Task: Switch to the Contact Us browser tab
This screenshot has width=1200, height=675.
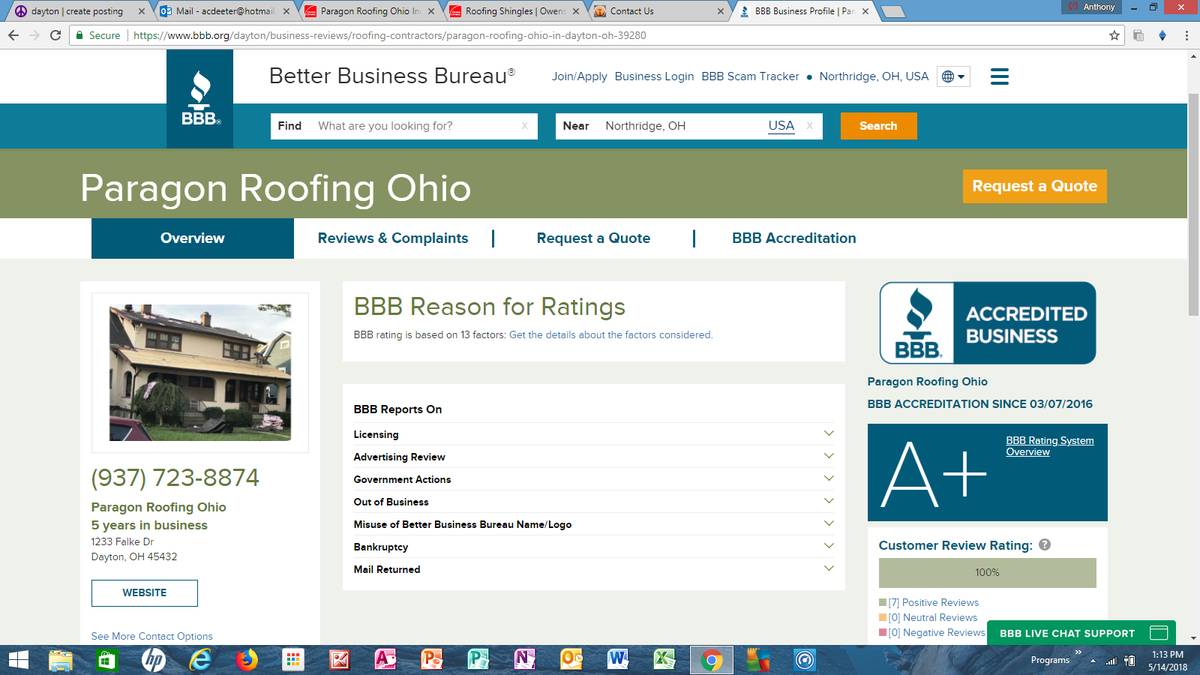Action: pos(658,11)
